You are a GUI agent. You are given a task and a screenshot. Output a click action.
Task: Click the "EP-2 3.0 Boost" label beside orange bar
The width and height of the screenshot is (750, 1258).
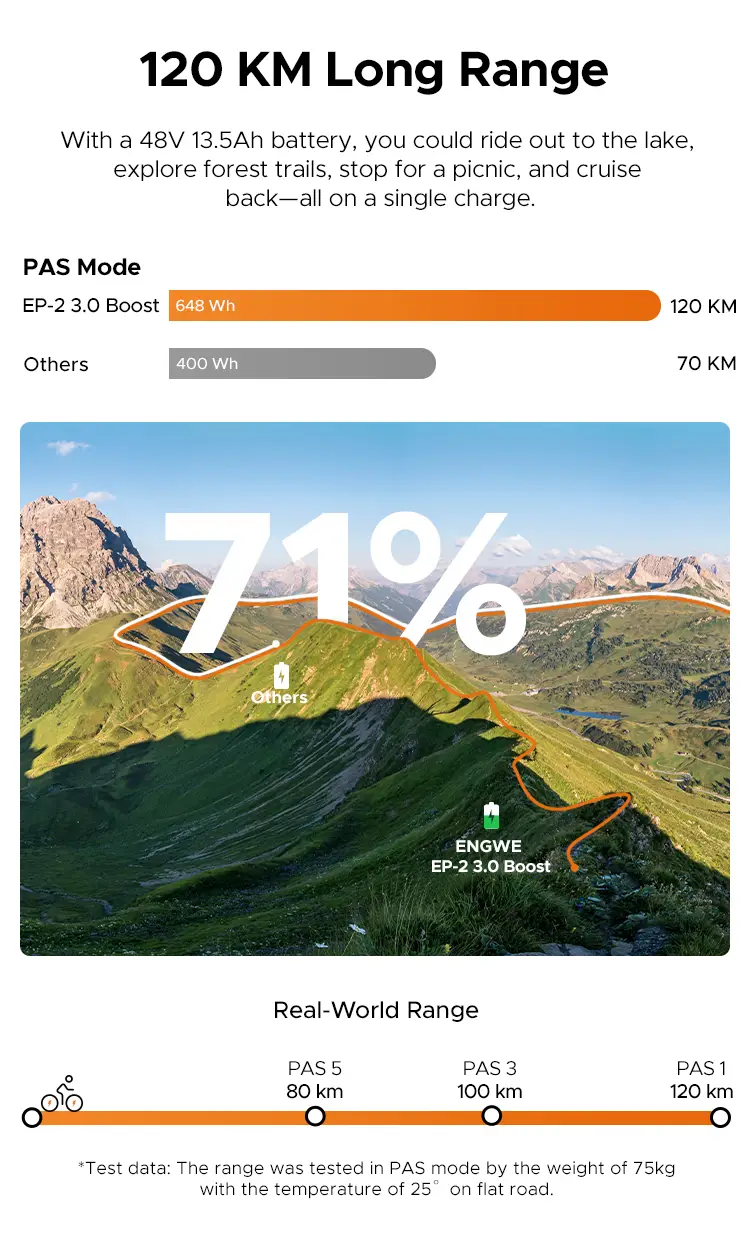pos(91,305)
